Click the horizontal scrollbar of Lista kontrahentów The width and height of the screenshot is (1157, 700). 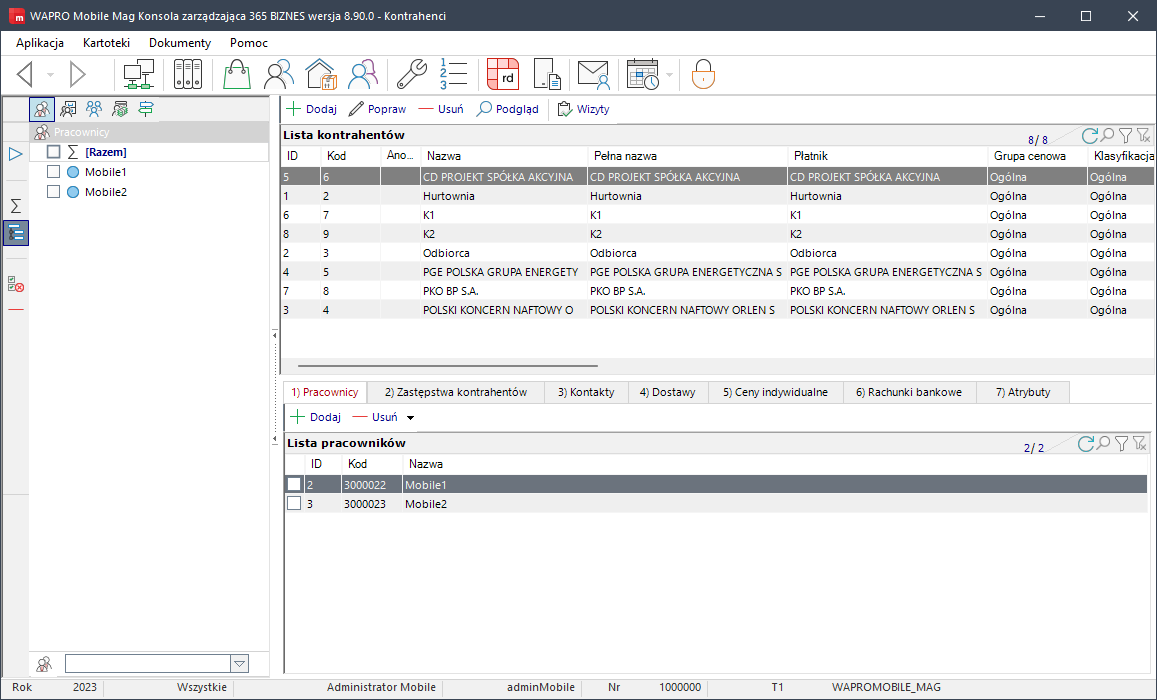click(x=448, y=365)
